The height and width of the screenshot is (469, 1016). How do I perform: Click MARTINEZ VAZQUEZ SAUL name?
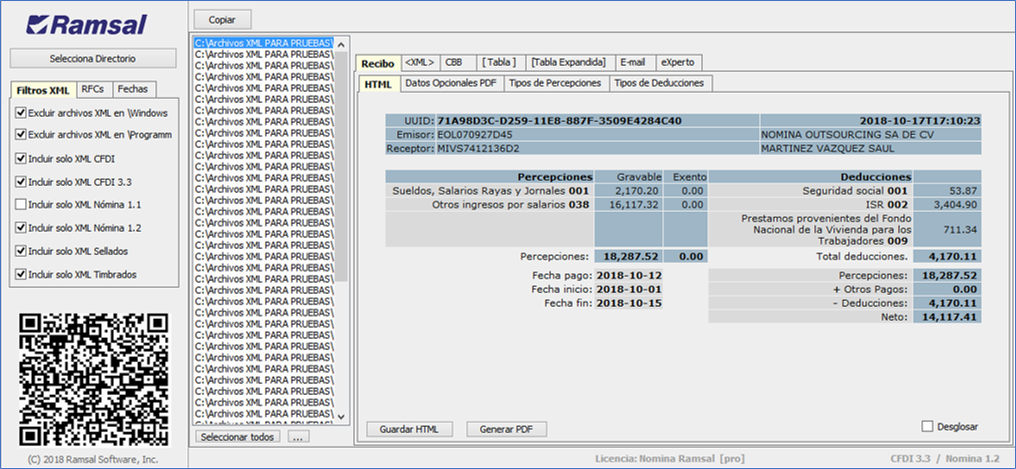[x=827, y=148]
